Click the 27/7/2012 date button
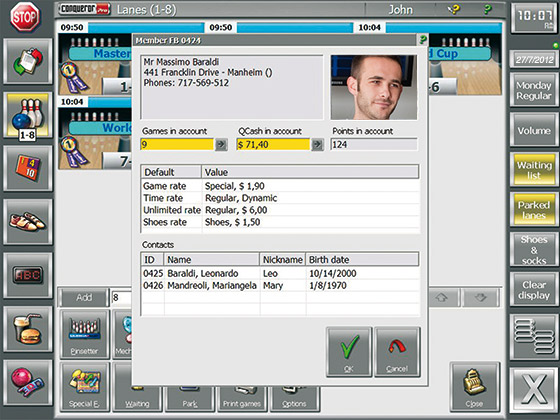 pos(534,59)
